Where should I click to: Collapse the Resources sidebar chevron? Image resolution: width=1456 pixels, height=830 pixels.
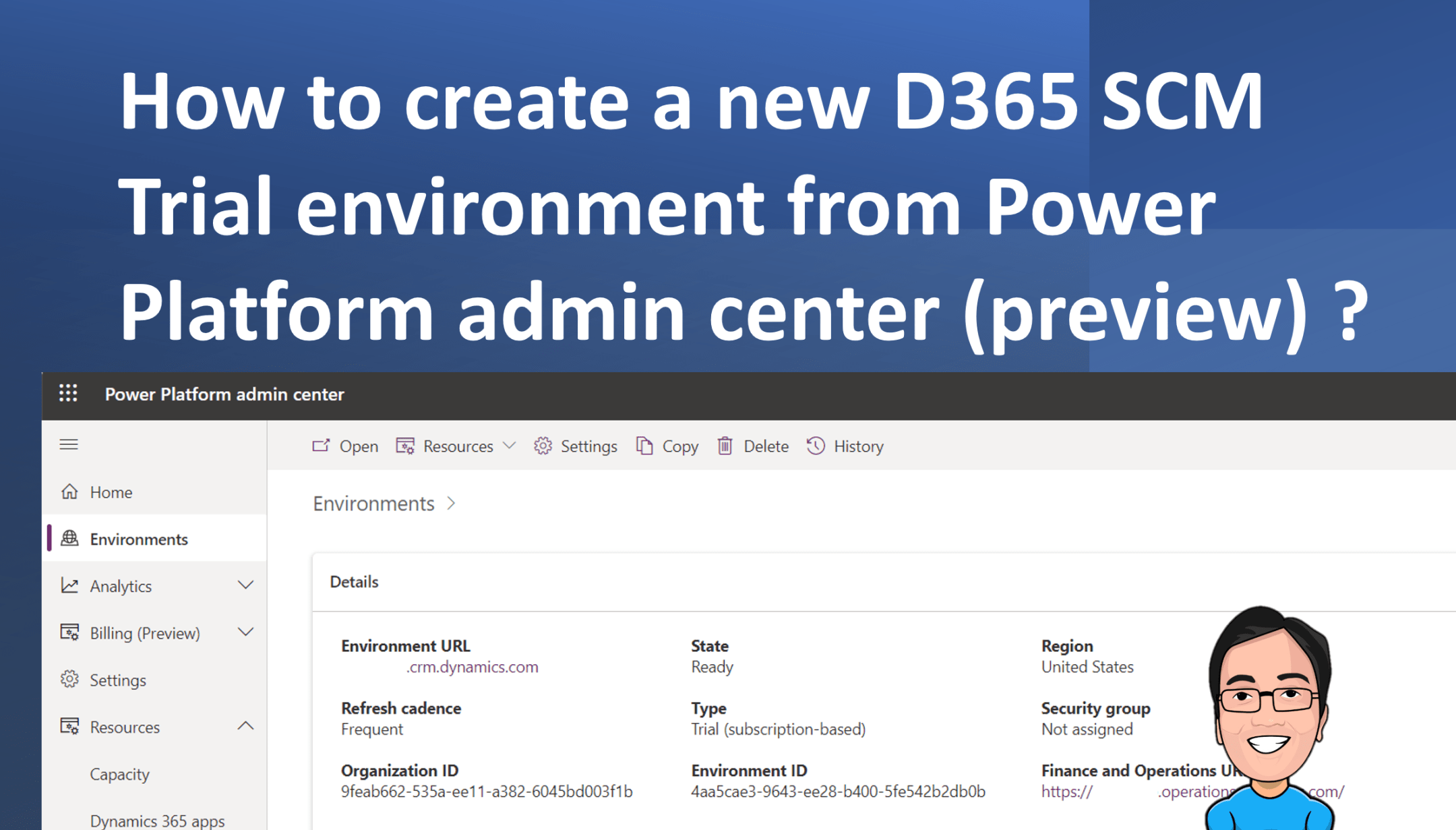click(x=245, y=726)
